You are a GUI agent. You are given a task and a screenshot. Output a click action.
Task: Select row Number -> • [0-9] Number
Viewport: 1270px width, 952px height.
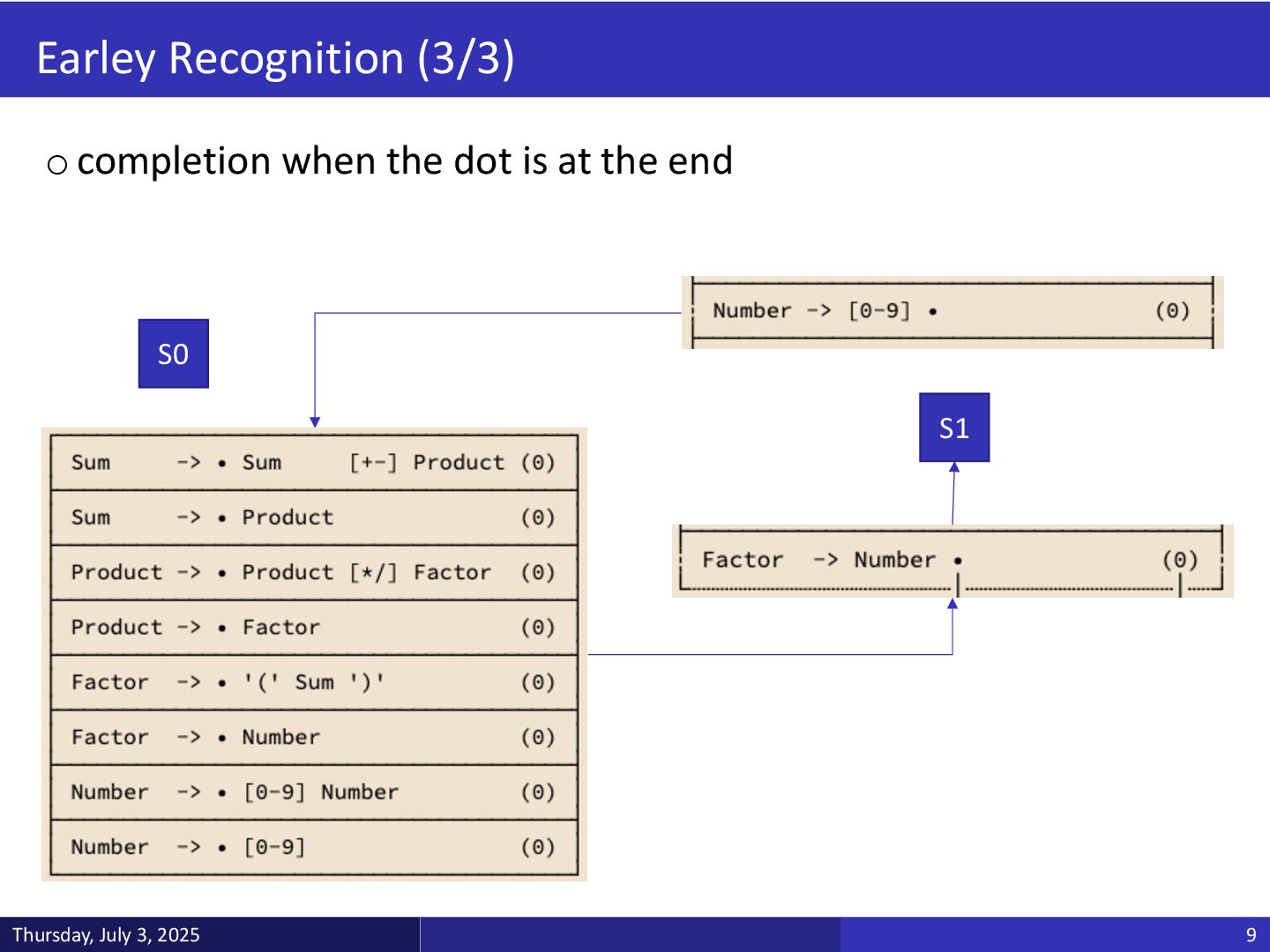(x=314, y=792)
